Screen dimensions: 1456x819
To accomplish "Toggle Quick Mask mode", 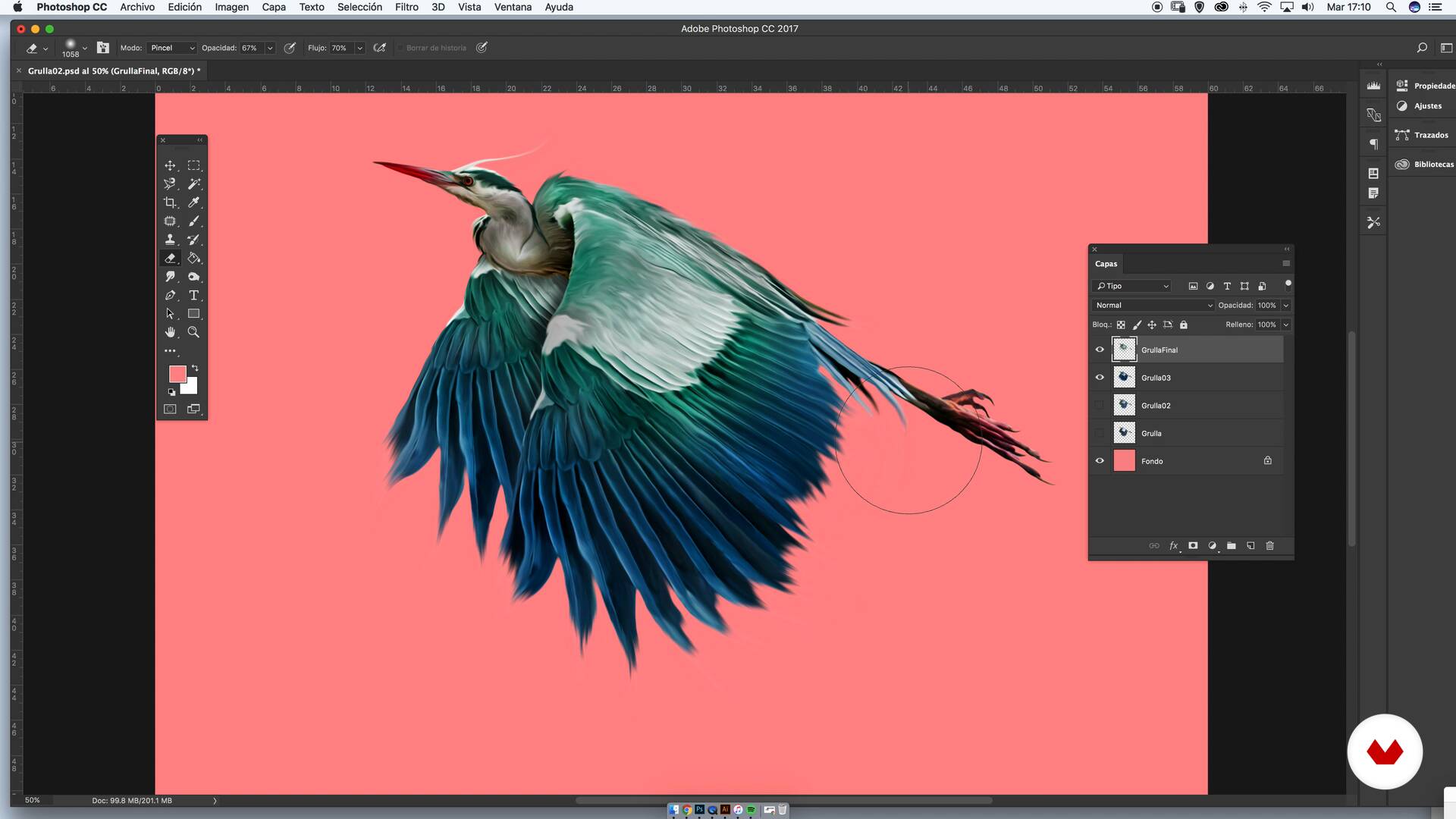I will tap(170, 409).
